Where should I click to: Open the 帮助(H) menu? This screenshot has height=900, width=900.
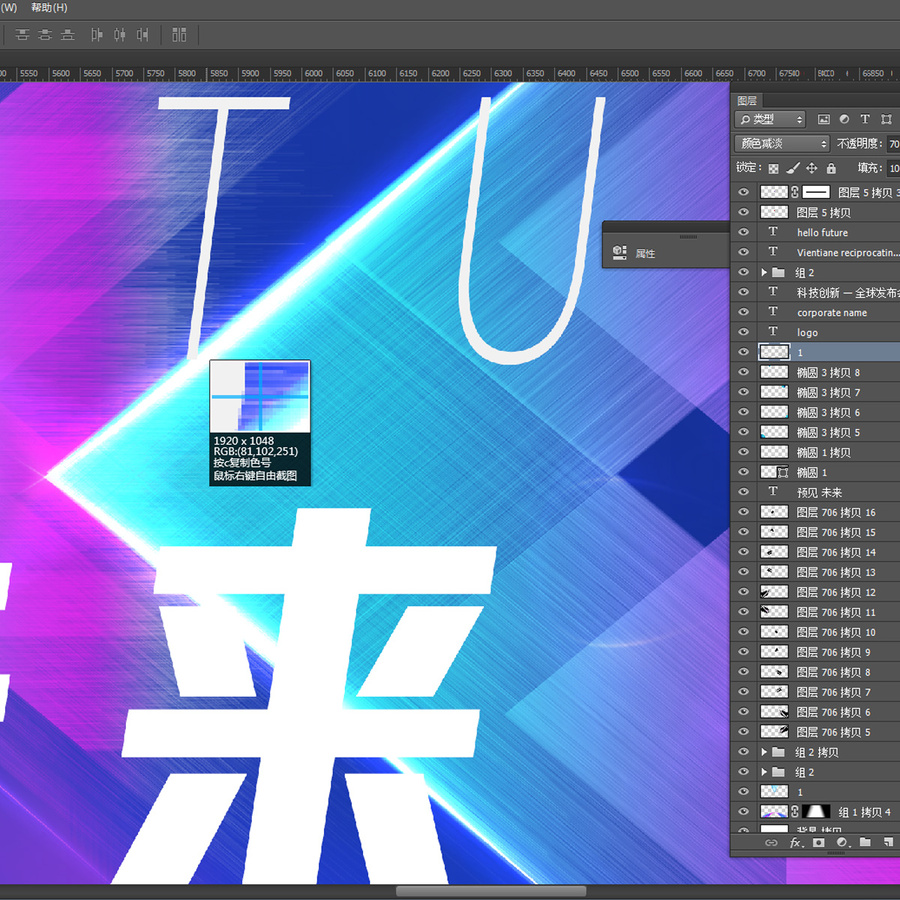49,8
